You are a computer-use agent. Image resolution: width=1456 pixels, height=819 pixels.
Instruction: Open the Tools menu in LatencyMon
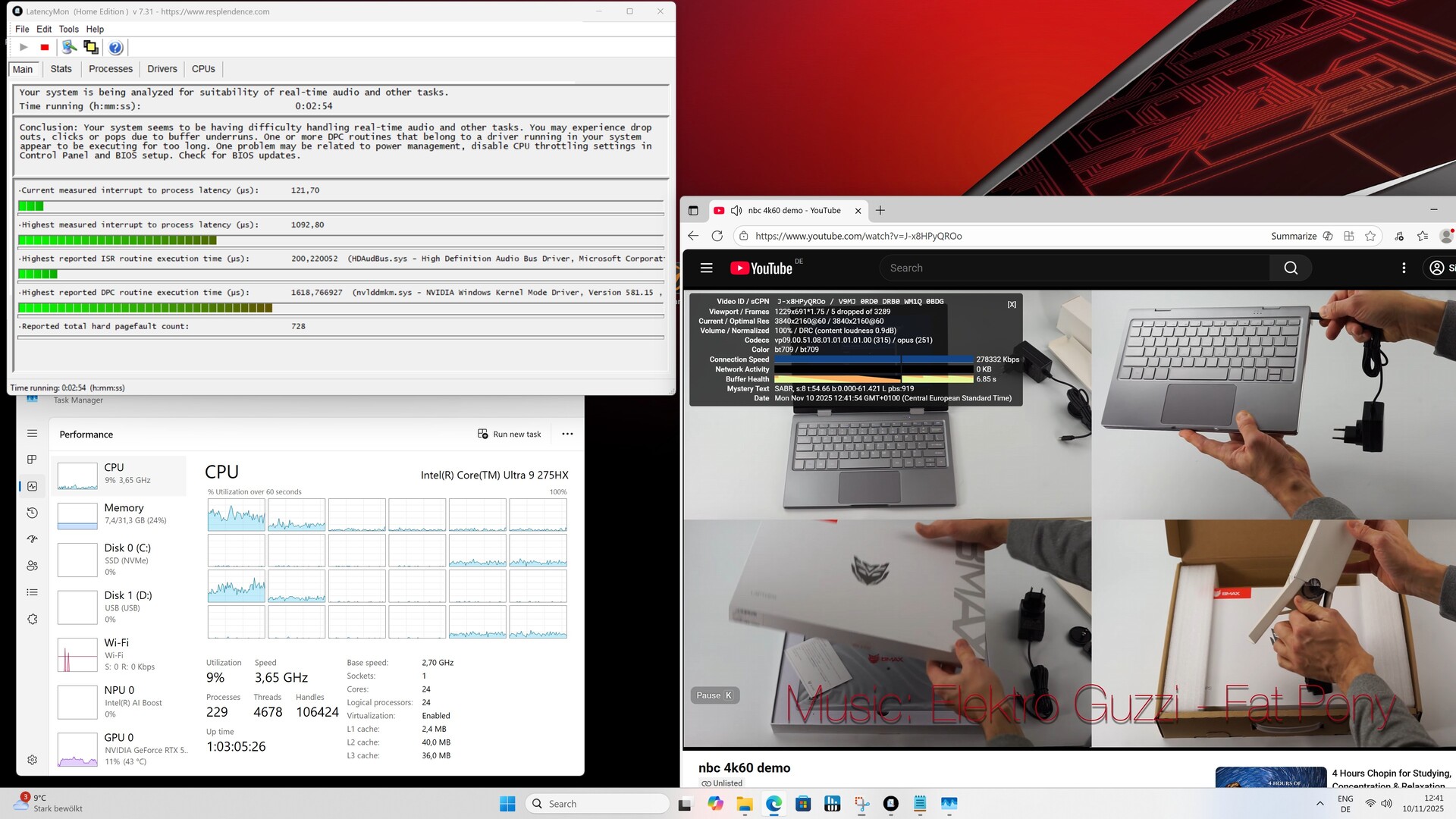click(x=68, y=29)
